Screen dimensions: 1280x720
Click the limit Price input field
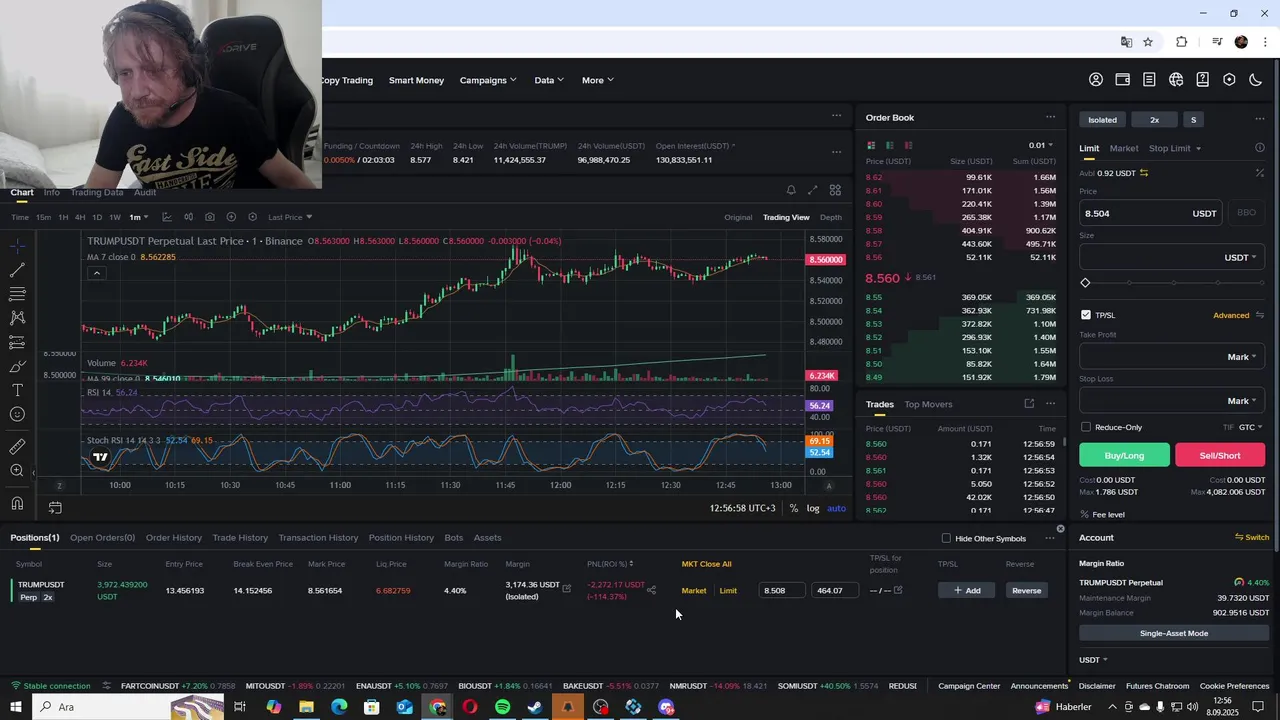(1150, 213)
